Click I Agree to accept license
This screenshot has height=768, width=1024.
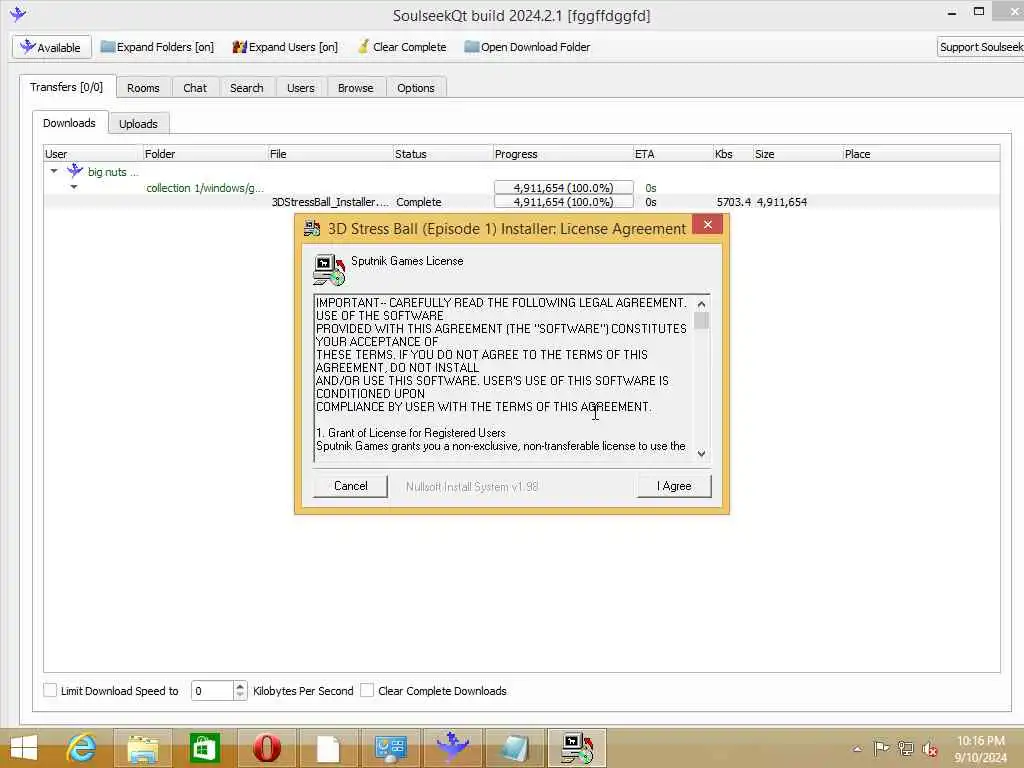coord(674,486)
